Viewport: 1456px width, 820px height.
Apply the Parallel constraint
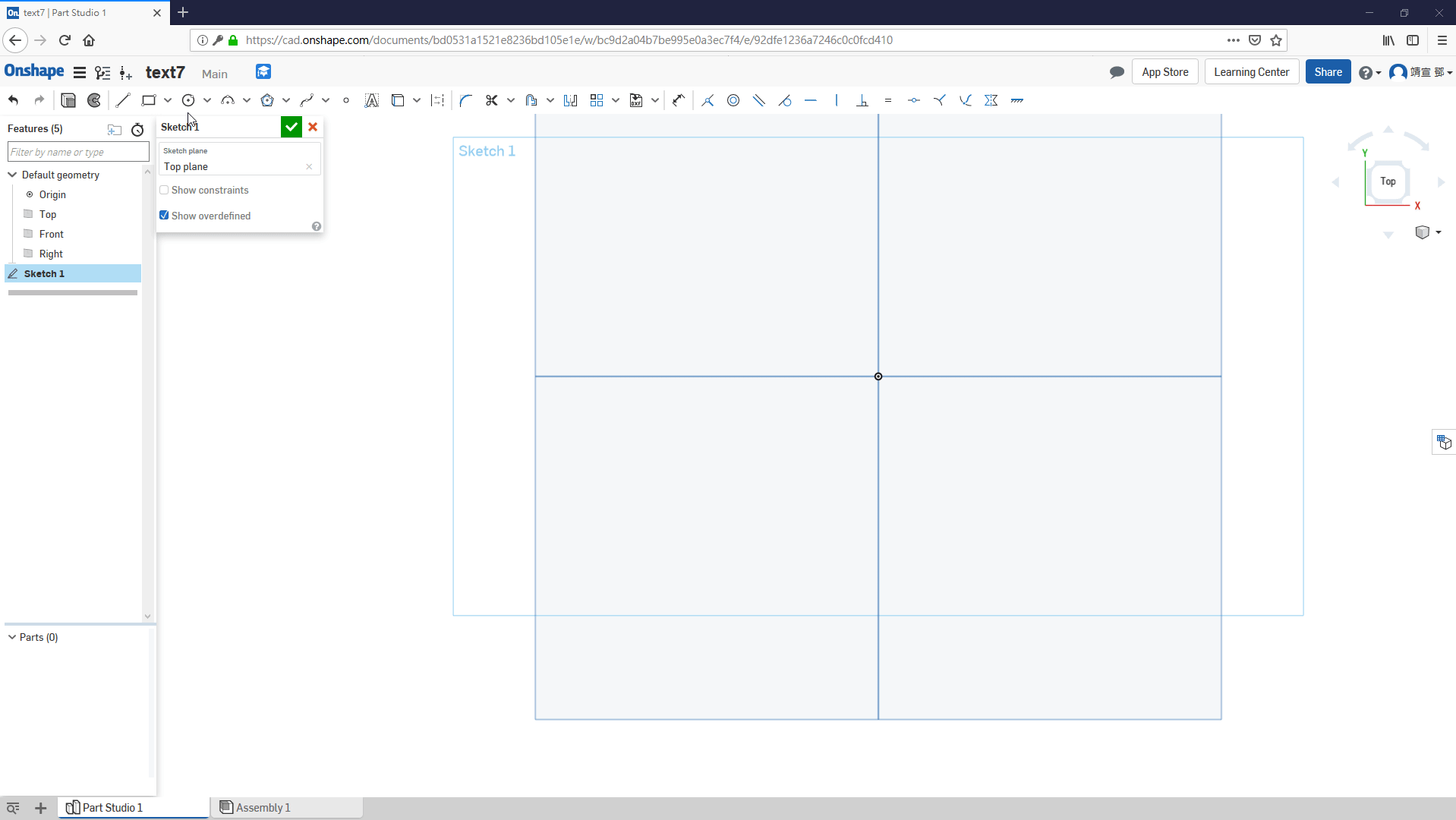click(759, 100)
